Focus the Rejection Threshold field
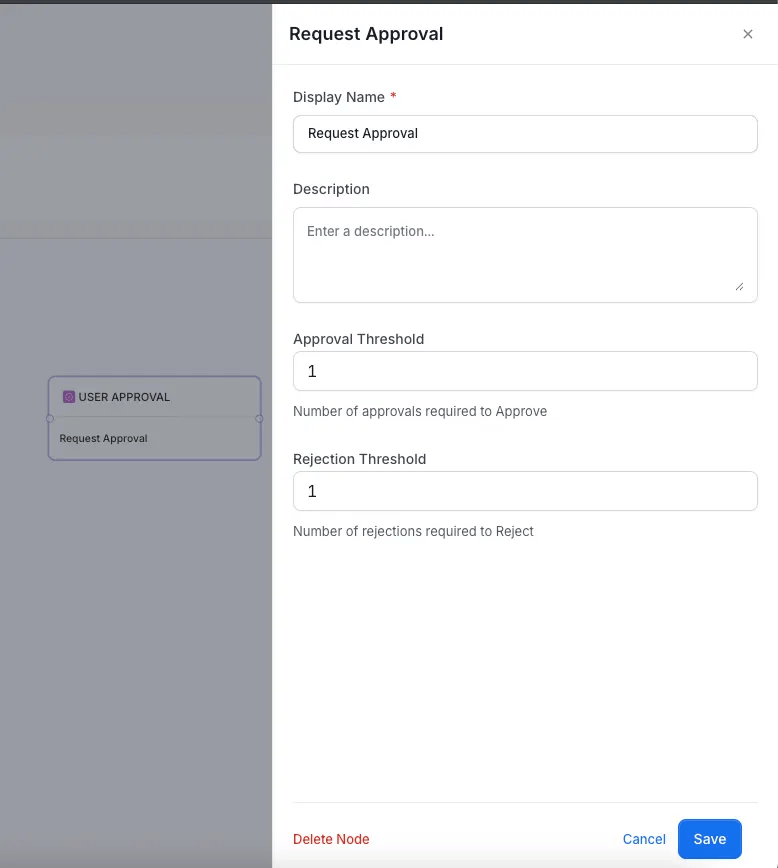The width and height of the screenshot is (778, 868). [525, 491]
